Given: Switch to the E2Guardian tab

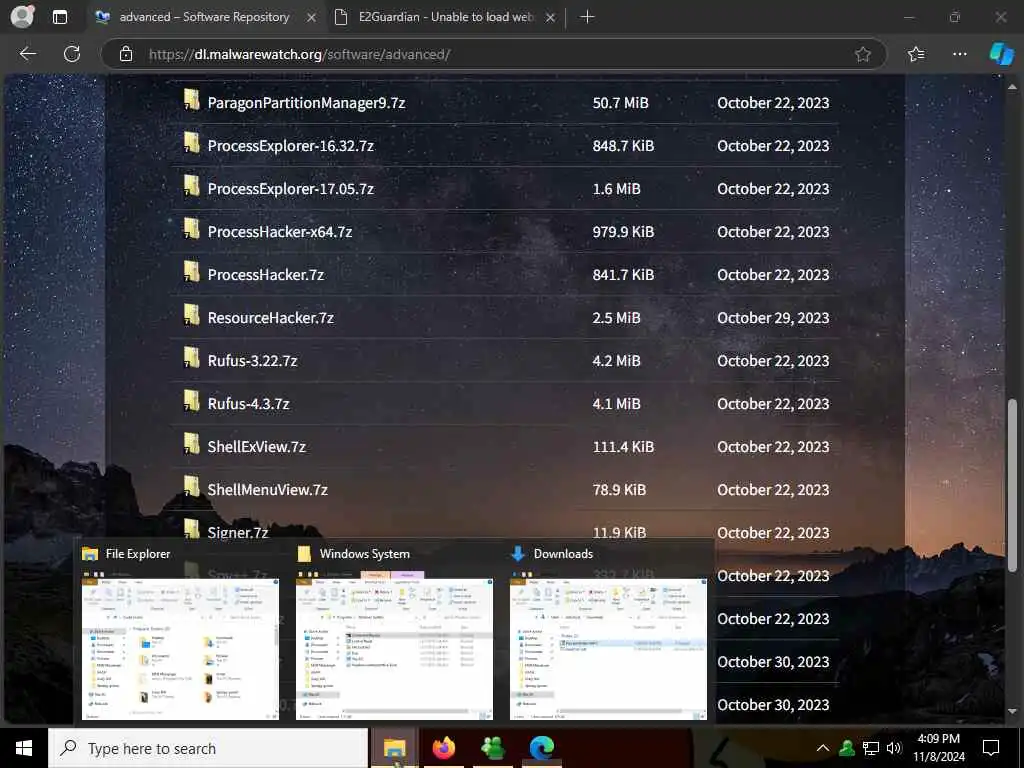Looking at the screenshot, I should pos(445,17).
